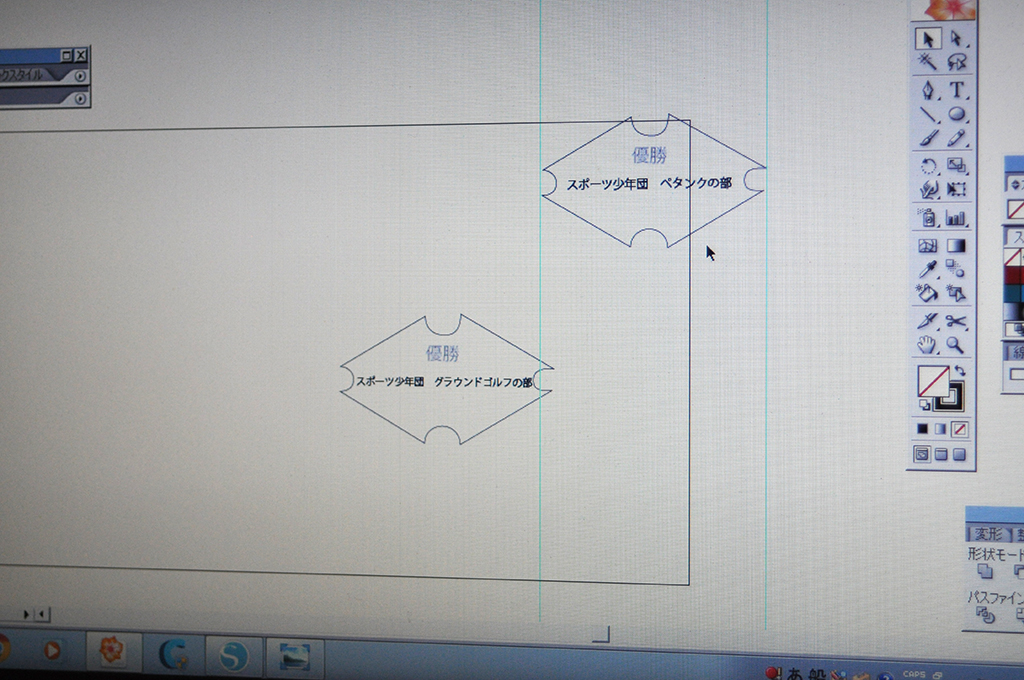Select the Hand tool

click(x=928, y=345)
